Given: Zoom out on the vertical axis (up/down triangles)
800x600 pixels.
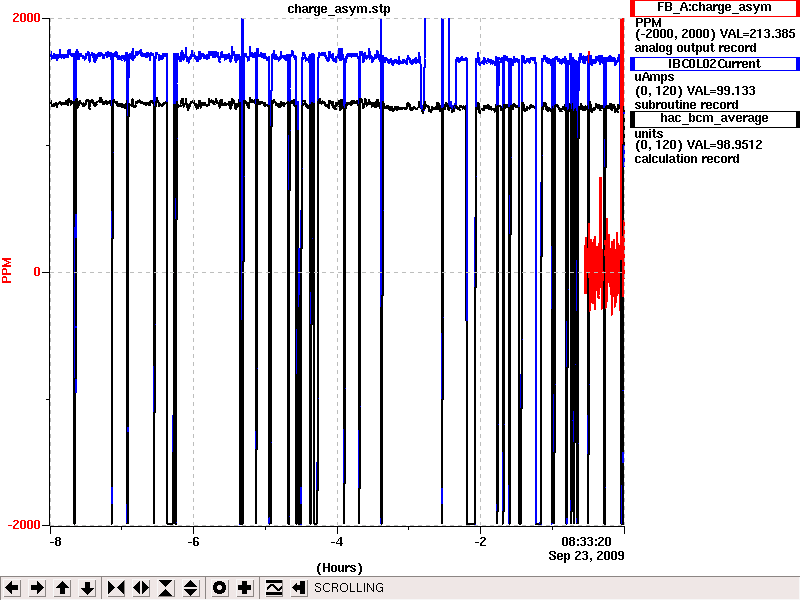Looking at the screenshot, I should [x=191, y=588].
